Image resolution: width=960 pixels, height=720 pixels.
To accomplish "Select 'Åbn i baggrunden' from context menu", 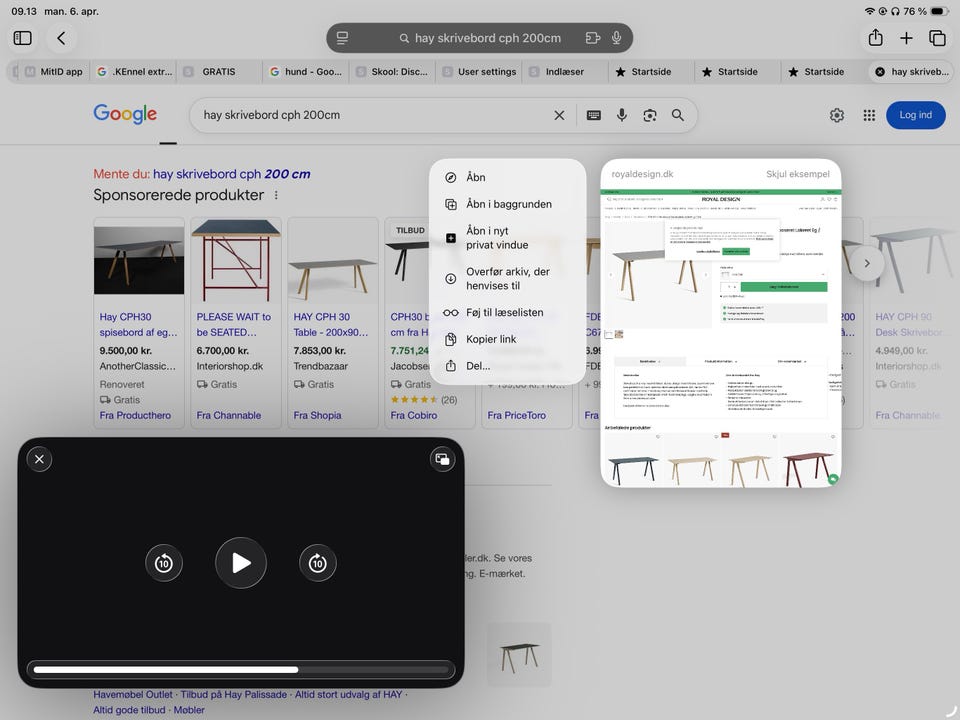I will (508, 204).
